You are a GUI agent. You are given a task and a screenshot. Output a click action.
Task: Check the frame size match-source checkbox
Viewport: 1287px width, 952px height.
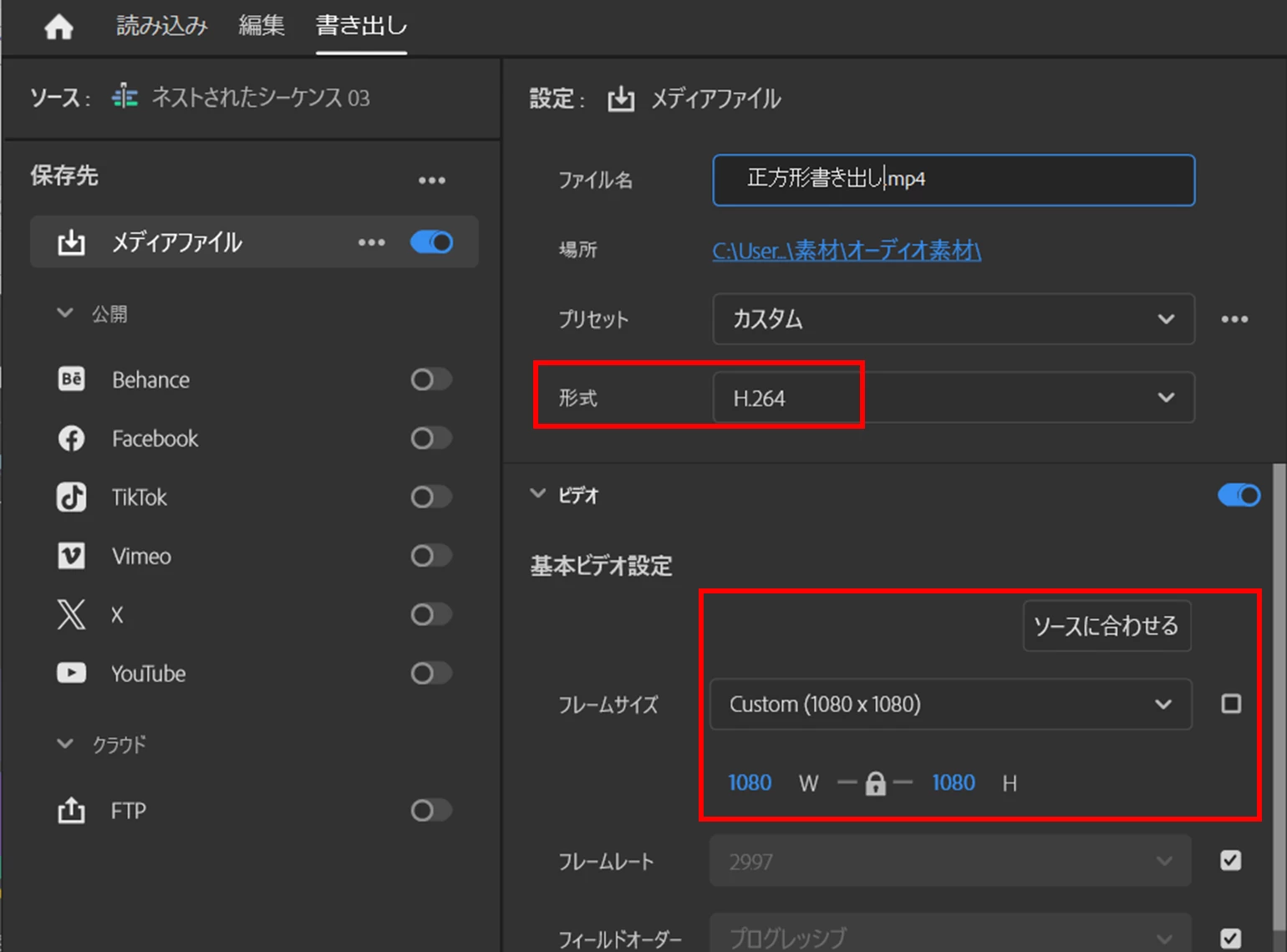[x=1231, y=704]
